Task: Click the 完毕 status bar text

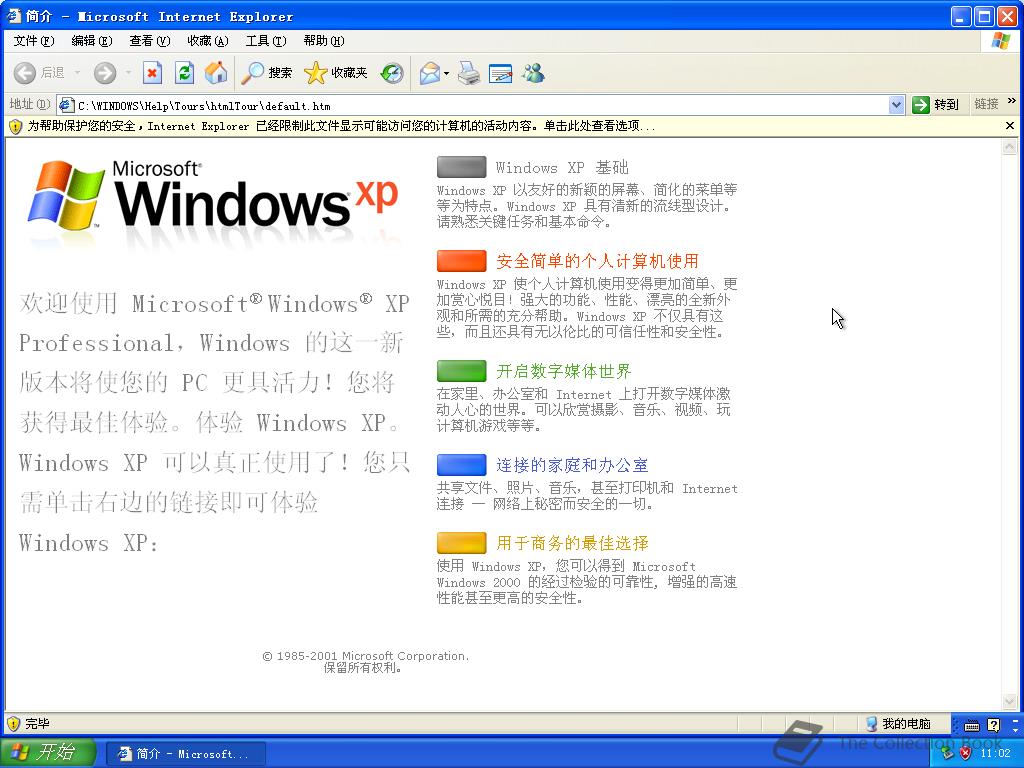Action: tap(37, 724)
